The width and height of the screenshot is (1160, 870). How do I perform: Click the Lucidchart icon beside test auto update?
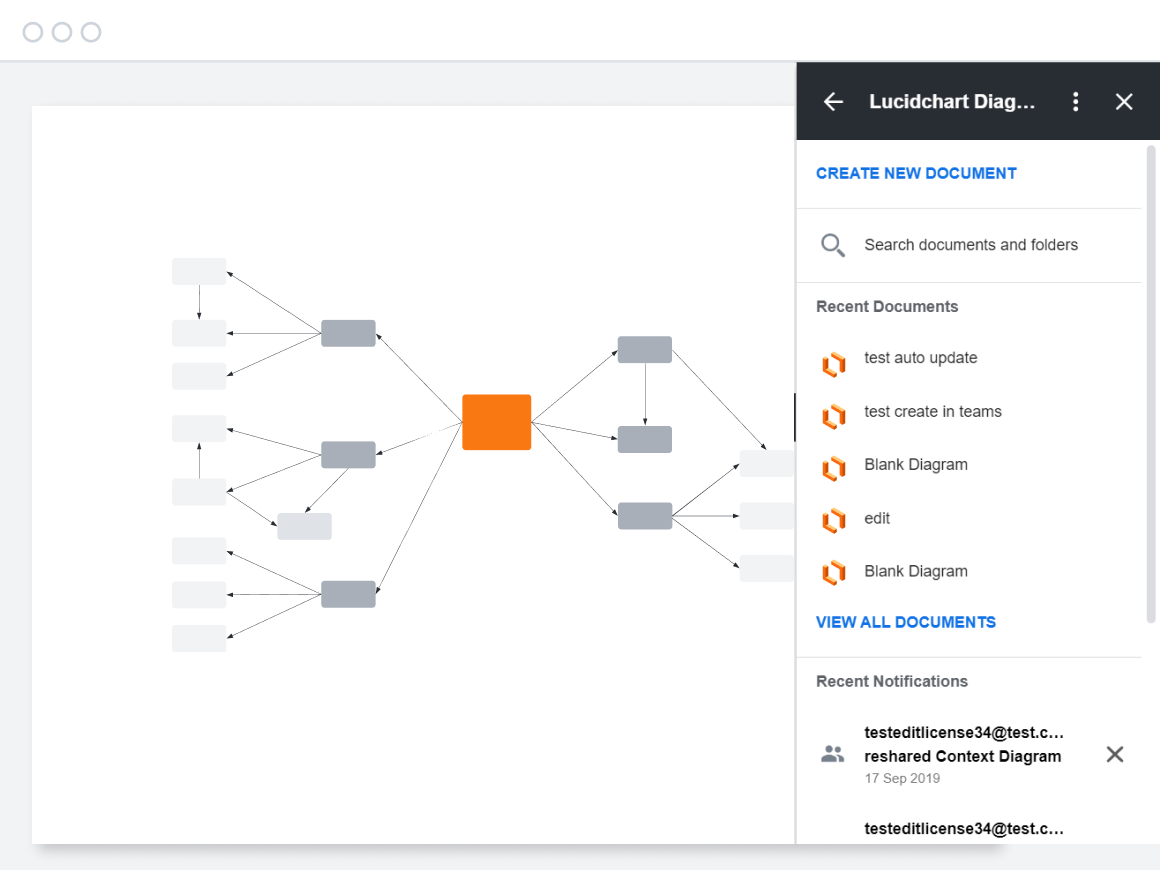point(834,364)
